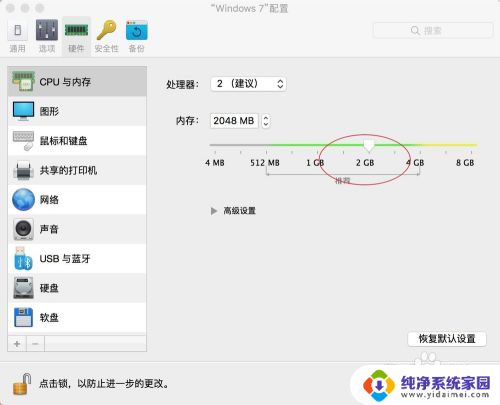Click the memory value stepper arrows
This screenshot has width=500, height=405.
click(x=266, y=121)
